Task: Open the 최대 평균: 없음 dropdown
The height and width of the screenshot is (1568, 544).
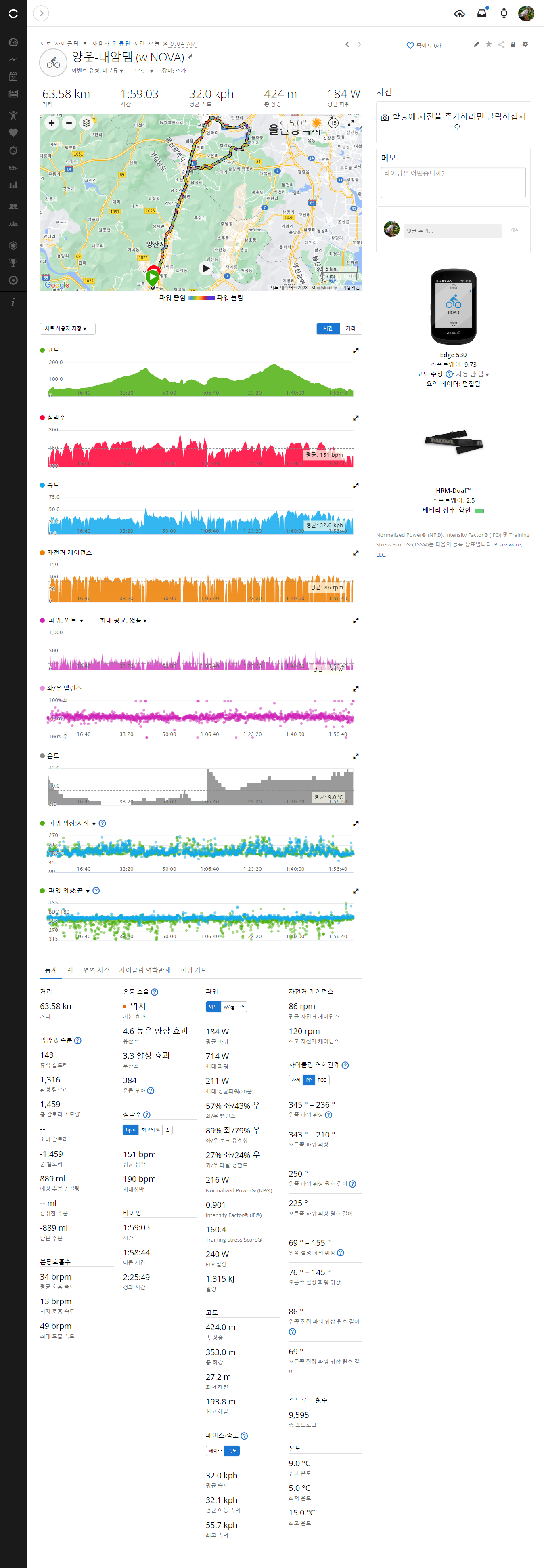Action: (x=123, y=620)
